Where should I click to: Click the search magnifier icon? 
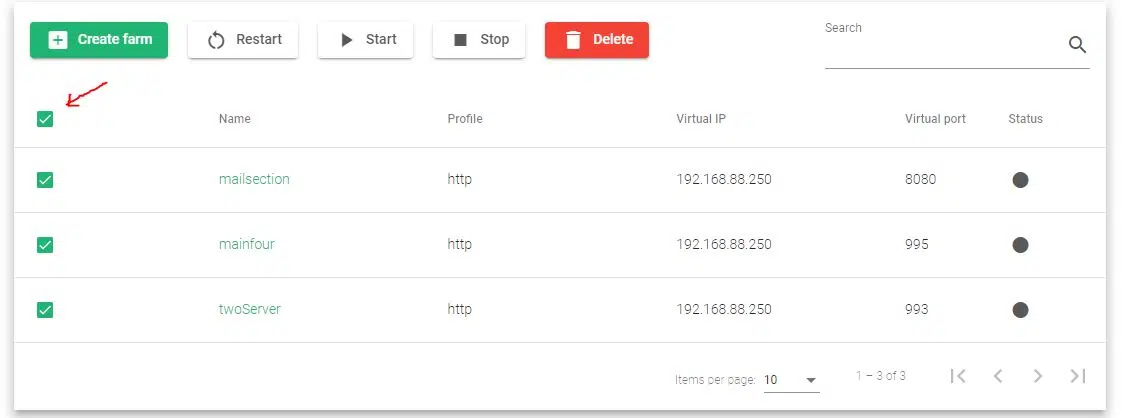pyautogui.click(x=1077, y=44)
